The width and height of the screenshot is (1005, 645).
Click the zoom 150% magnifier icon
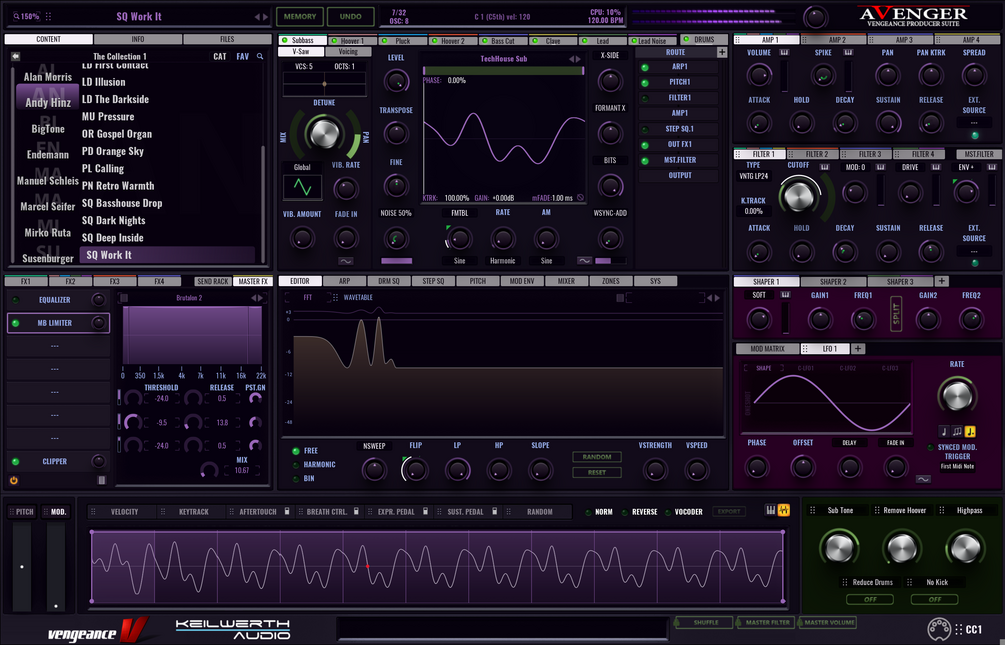pos(17,17)
